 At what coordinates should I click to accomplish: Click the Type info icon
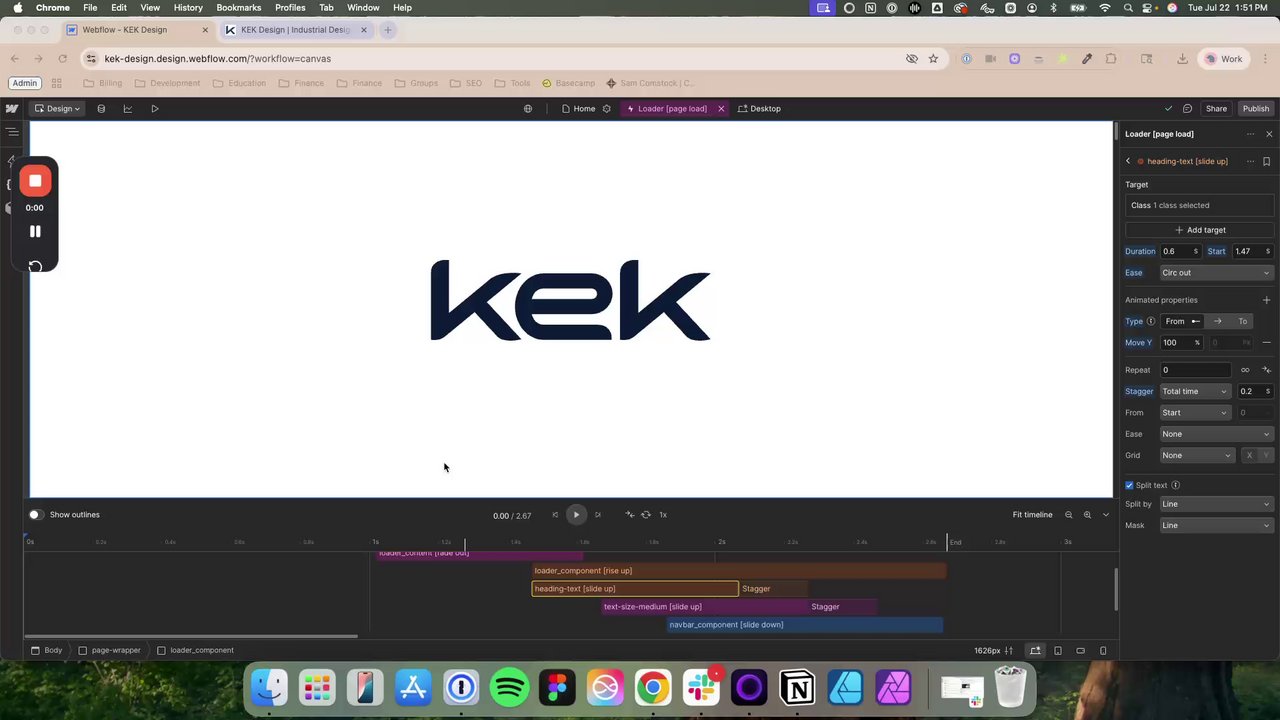1151,321
